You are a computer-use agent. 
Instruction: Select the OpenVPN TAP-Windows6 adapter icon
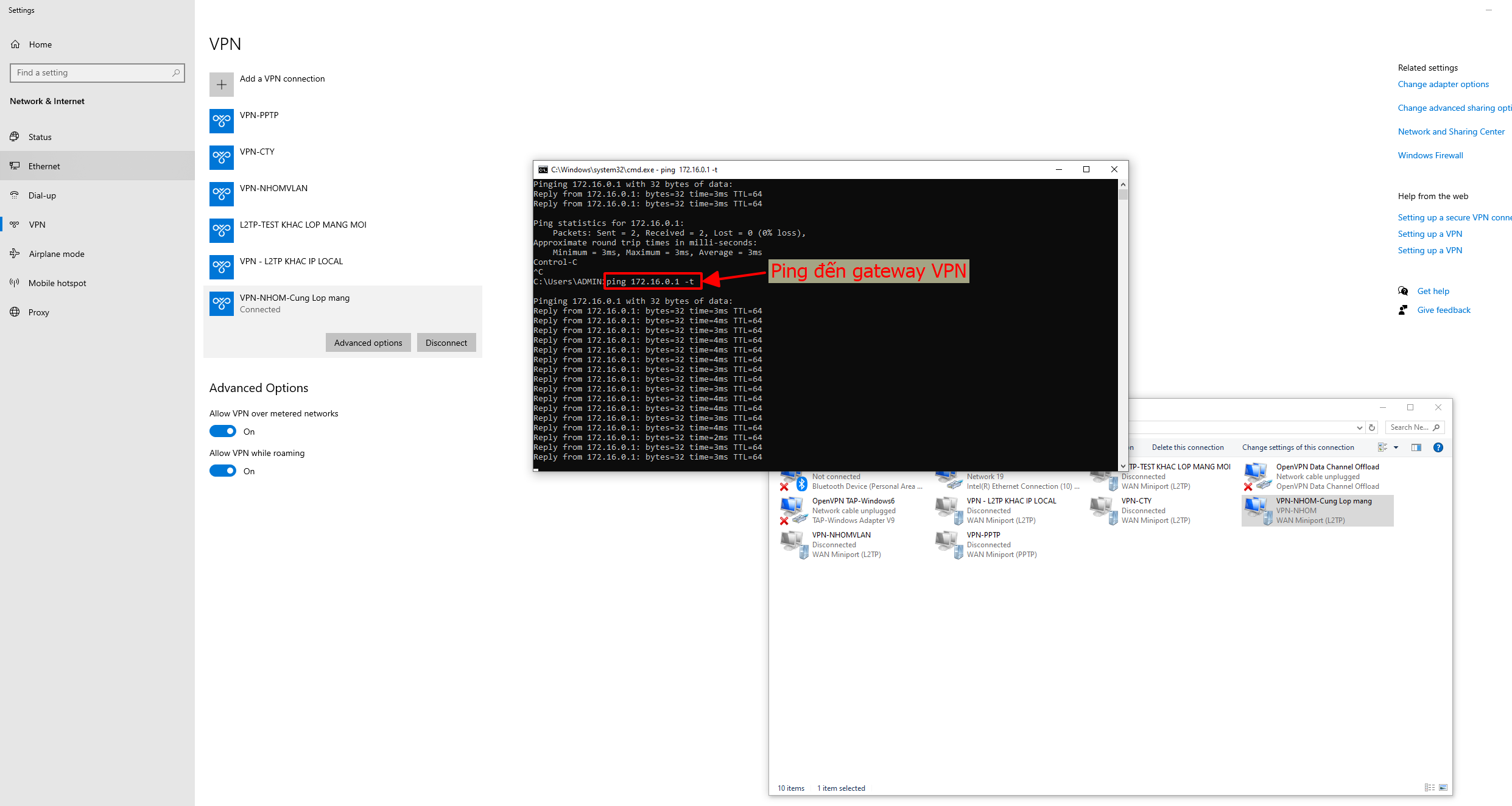[x=792, y=509]
